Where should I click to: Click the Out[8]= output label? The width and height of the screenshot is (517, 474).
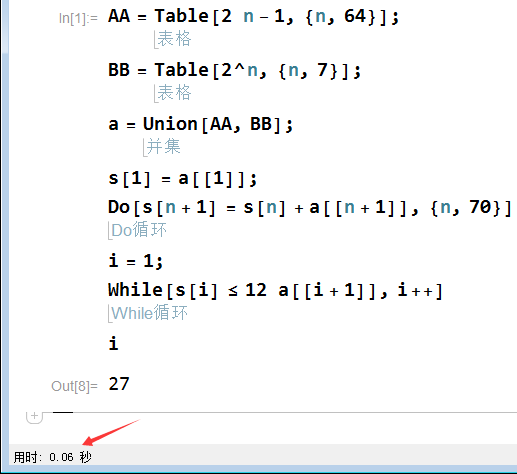point(74,386)
